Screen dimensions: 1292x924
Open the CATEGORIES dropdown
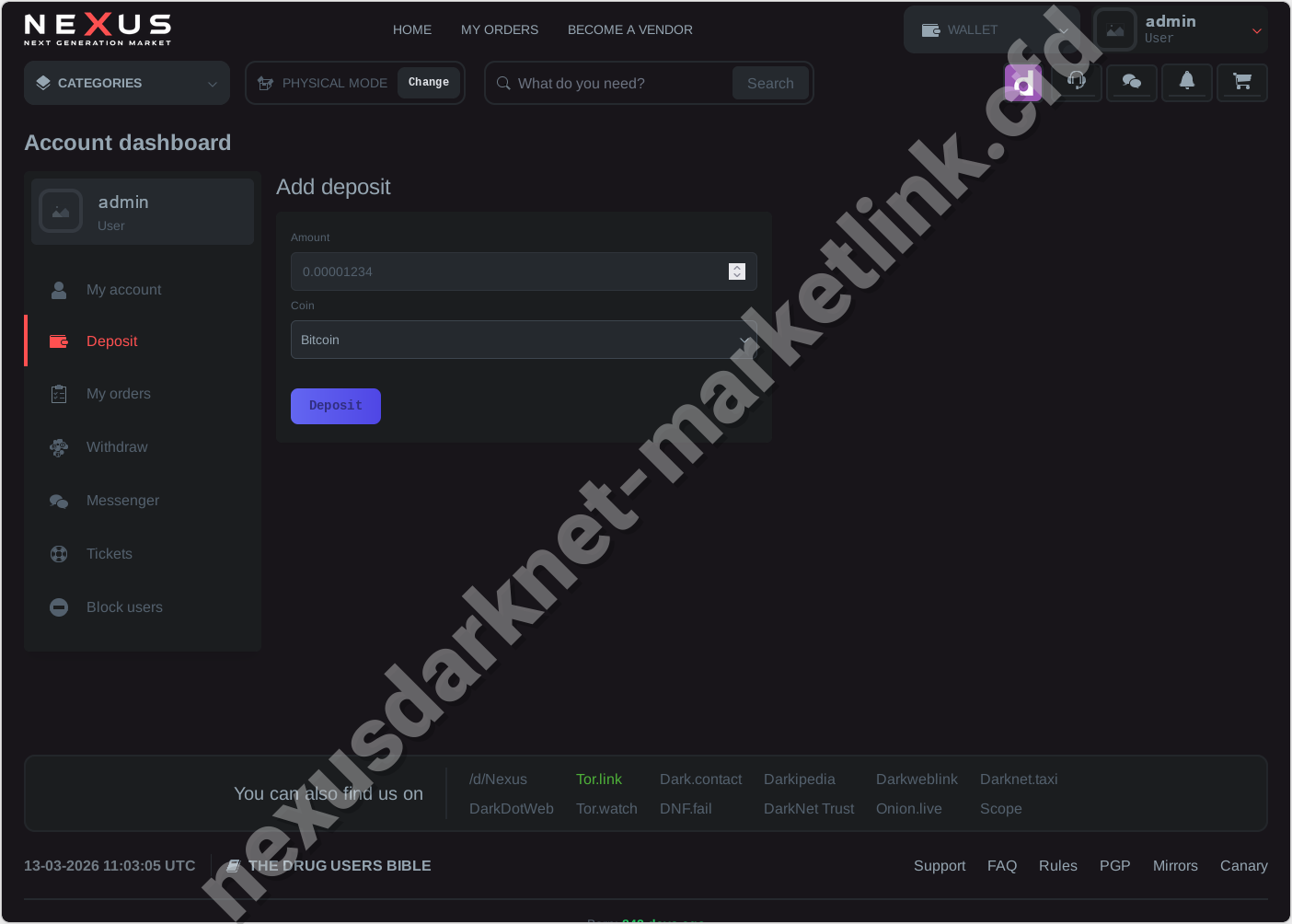[126, 83]
